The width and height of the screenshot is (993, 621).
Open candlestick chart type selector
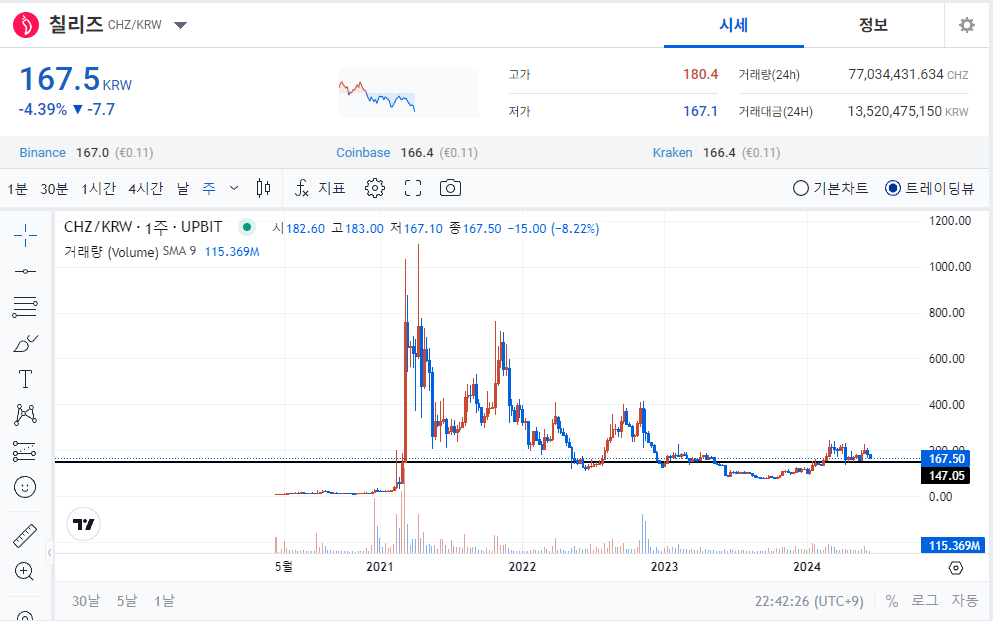click(x=263, y=188)
